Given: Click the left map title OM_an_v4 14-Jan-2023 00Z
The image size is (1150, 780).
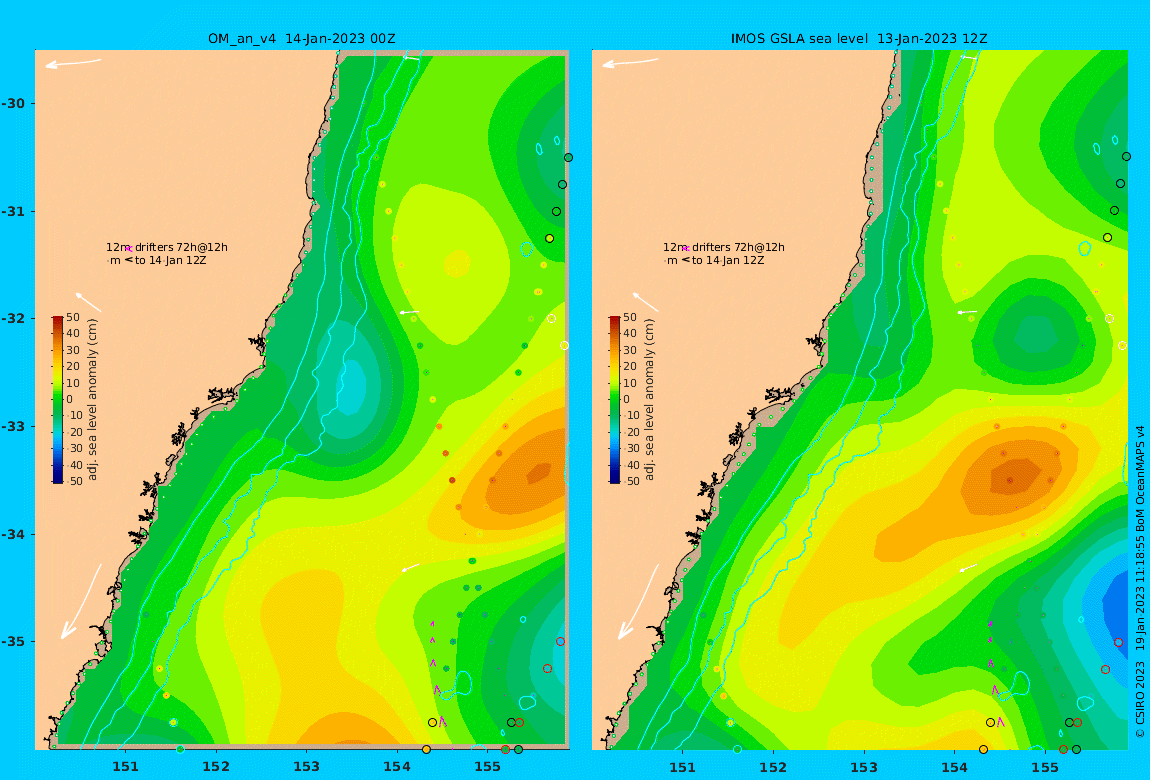Looking at the screenshot, I should (301, 39).
